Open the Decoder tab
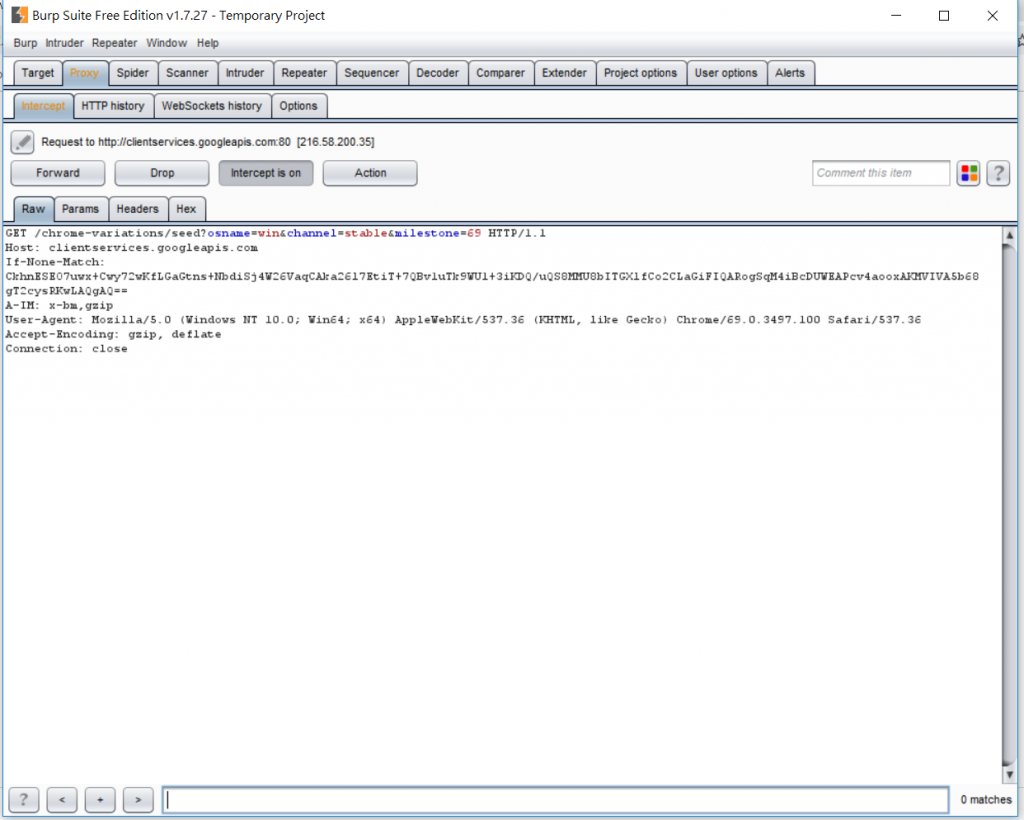Screen dimensions: 1024x820 pyautogui.click(x=438, y=73)
